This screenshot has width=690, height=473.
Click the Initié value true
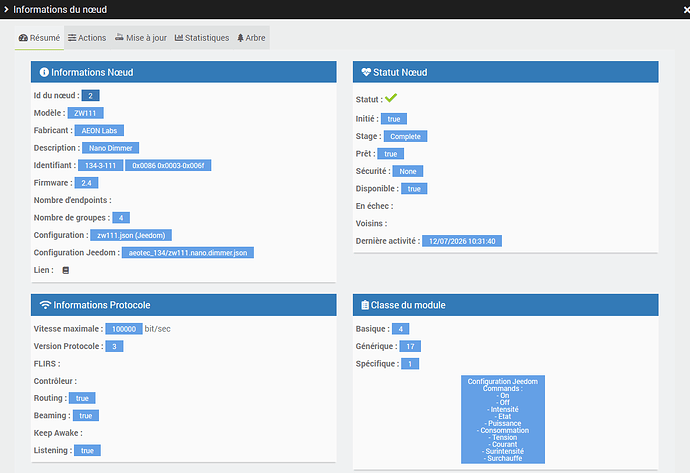(394, 119)
